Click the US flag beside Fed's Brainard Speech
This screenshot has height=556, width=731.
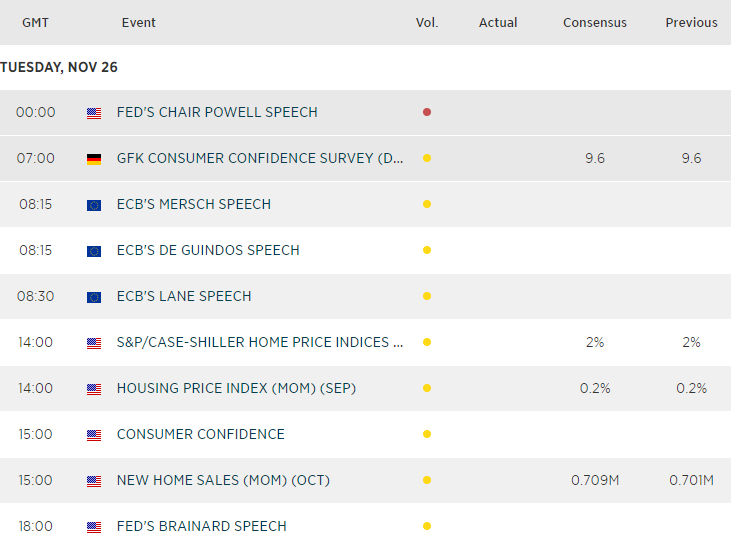tap(94, 527)
